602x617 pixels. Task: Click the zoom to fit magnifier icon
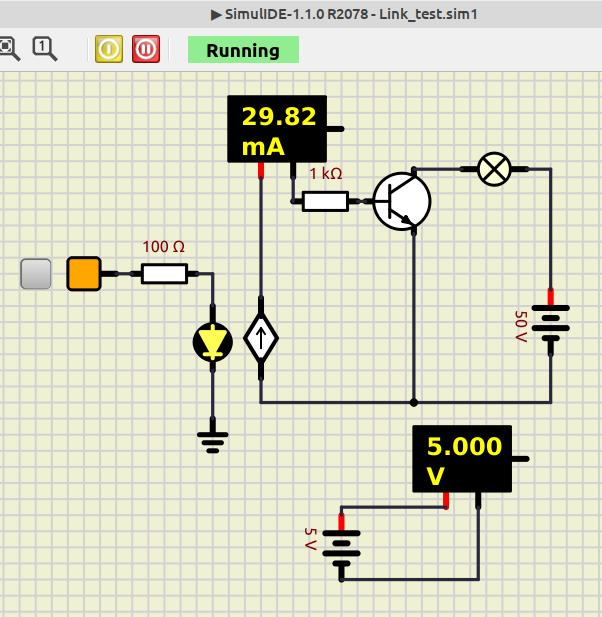click(x=9, y=48)
